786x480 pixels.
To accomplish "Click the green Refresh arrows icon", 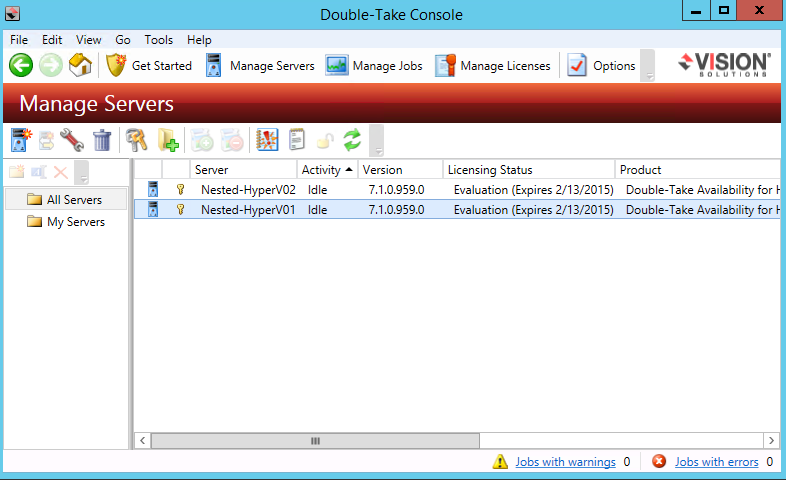I will [x=352, y=140].
